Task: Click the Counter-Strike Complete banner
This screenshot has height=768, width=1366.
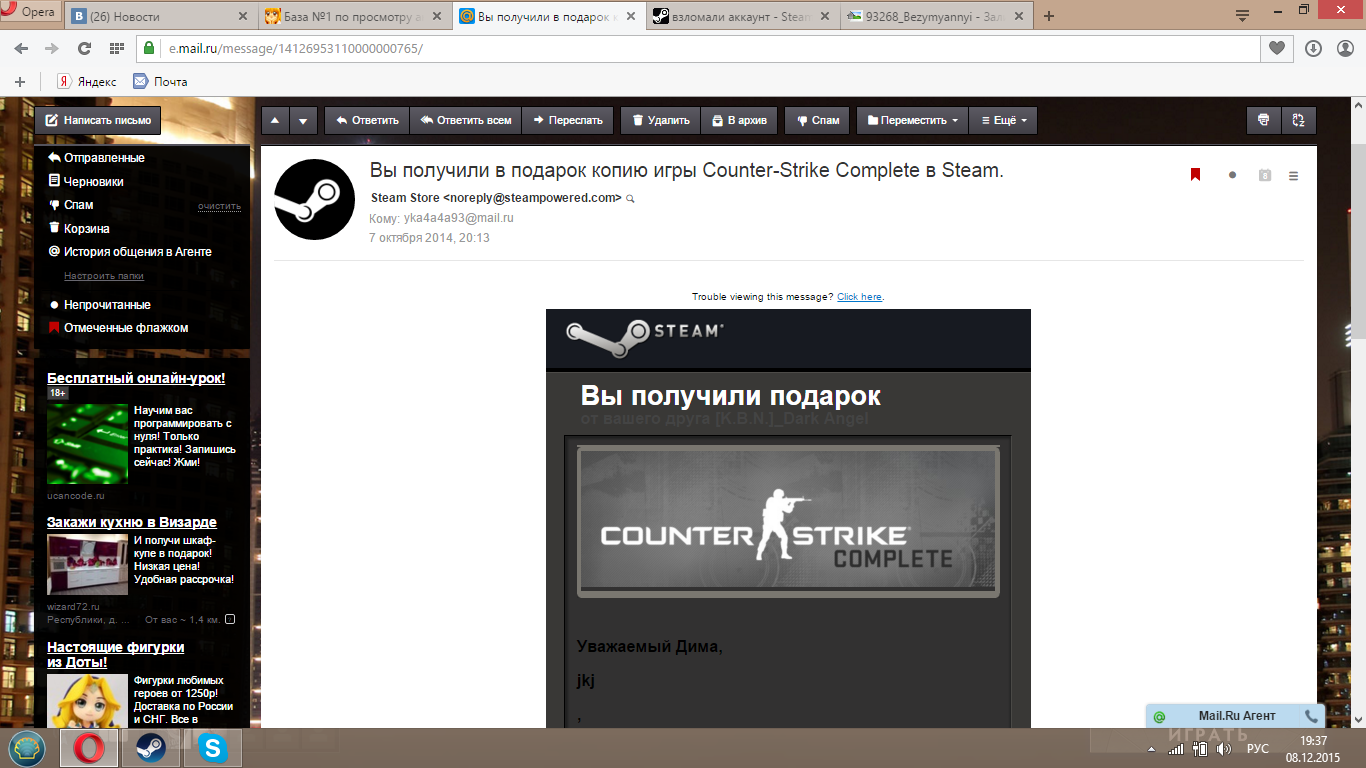Action: pos(788,522)
